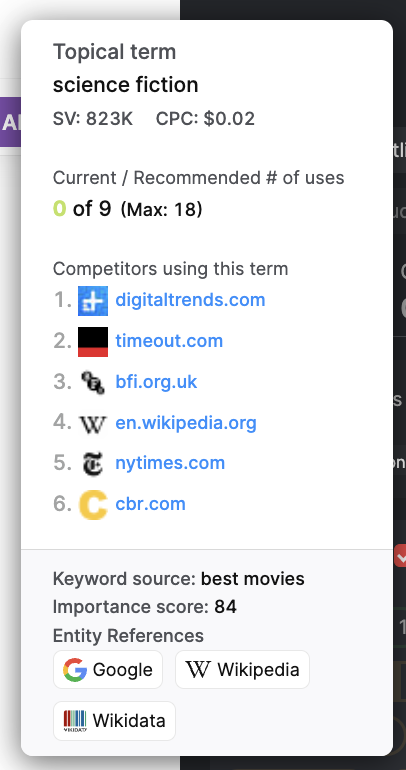Click the yellow C cbr.com favicon
This screenshot has width=406, height=770.
coord(93,505)
